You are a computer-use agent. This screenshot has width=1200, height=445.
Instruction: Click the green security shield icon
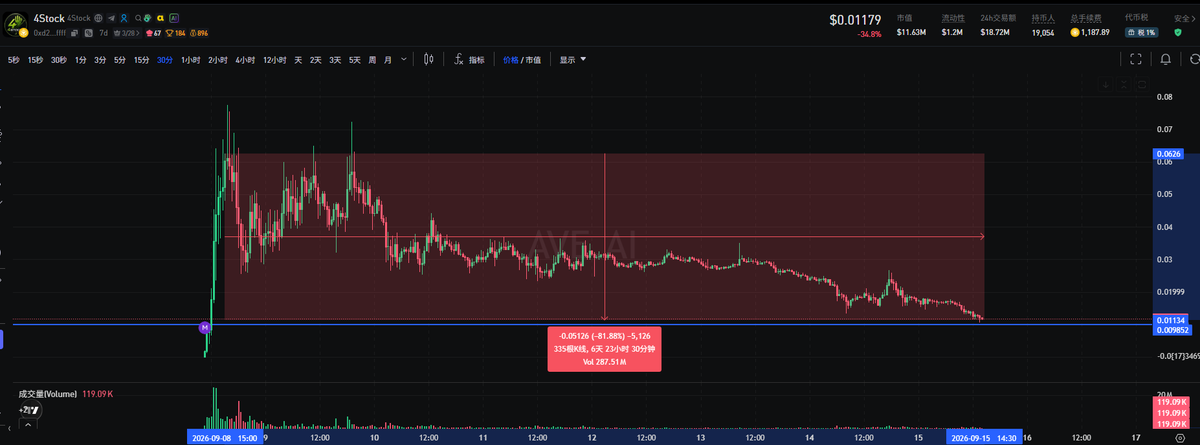pyautogui.click(x=1178, y=32)
